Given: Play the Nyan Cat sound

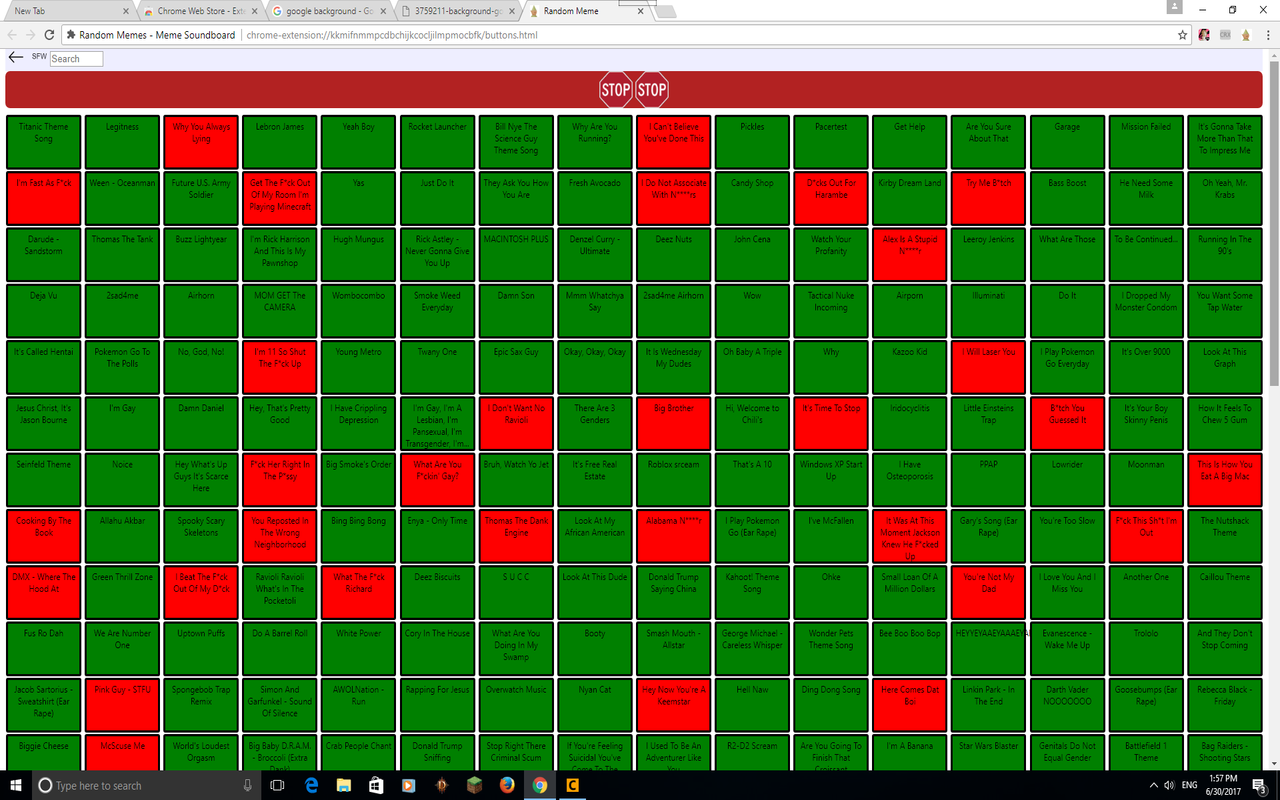Looking at the screenshot, I should (594, 705).
